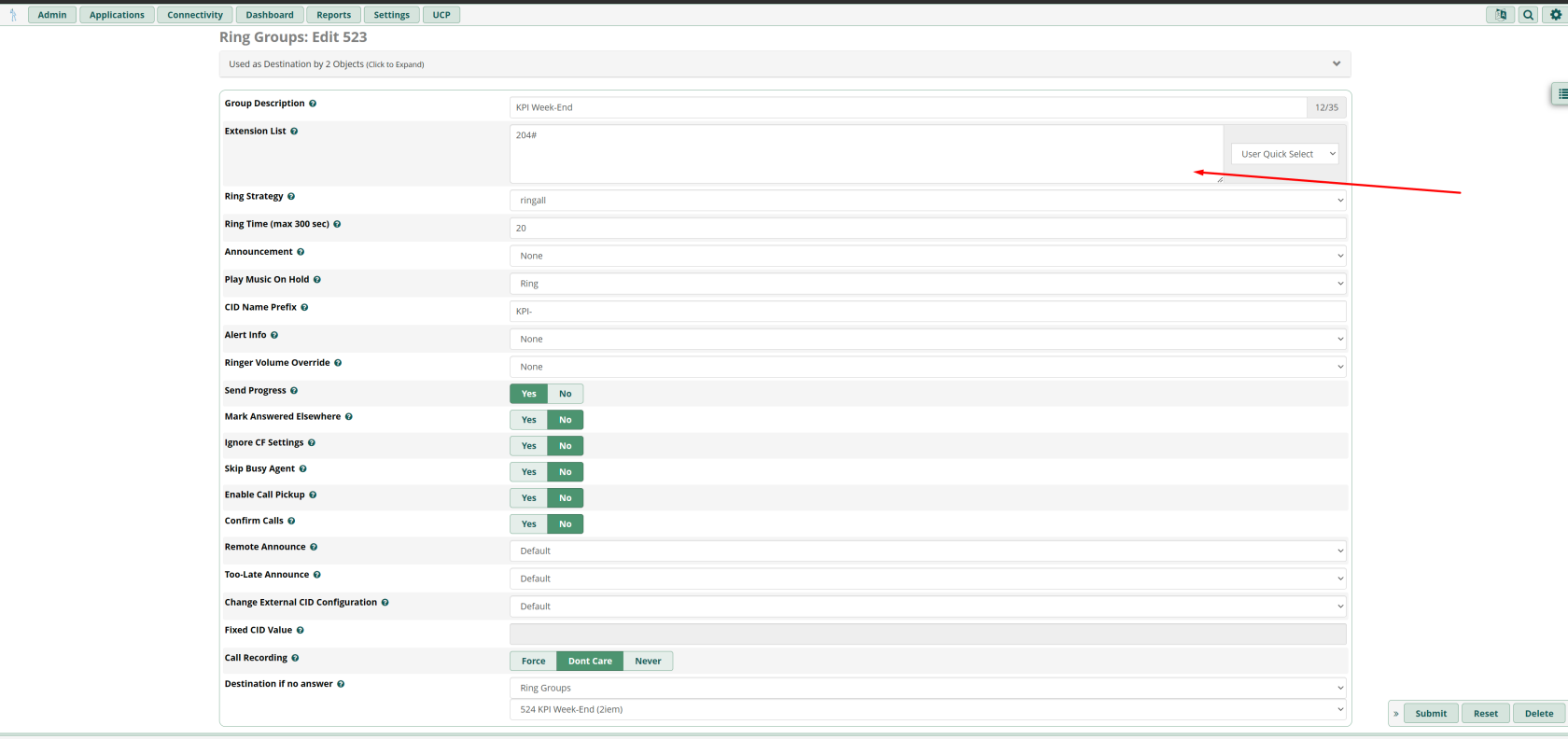Click help icon beside Ringer Volume Override
This screenshot has height=739, width=1568.
point(338,363)
